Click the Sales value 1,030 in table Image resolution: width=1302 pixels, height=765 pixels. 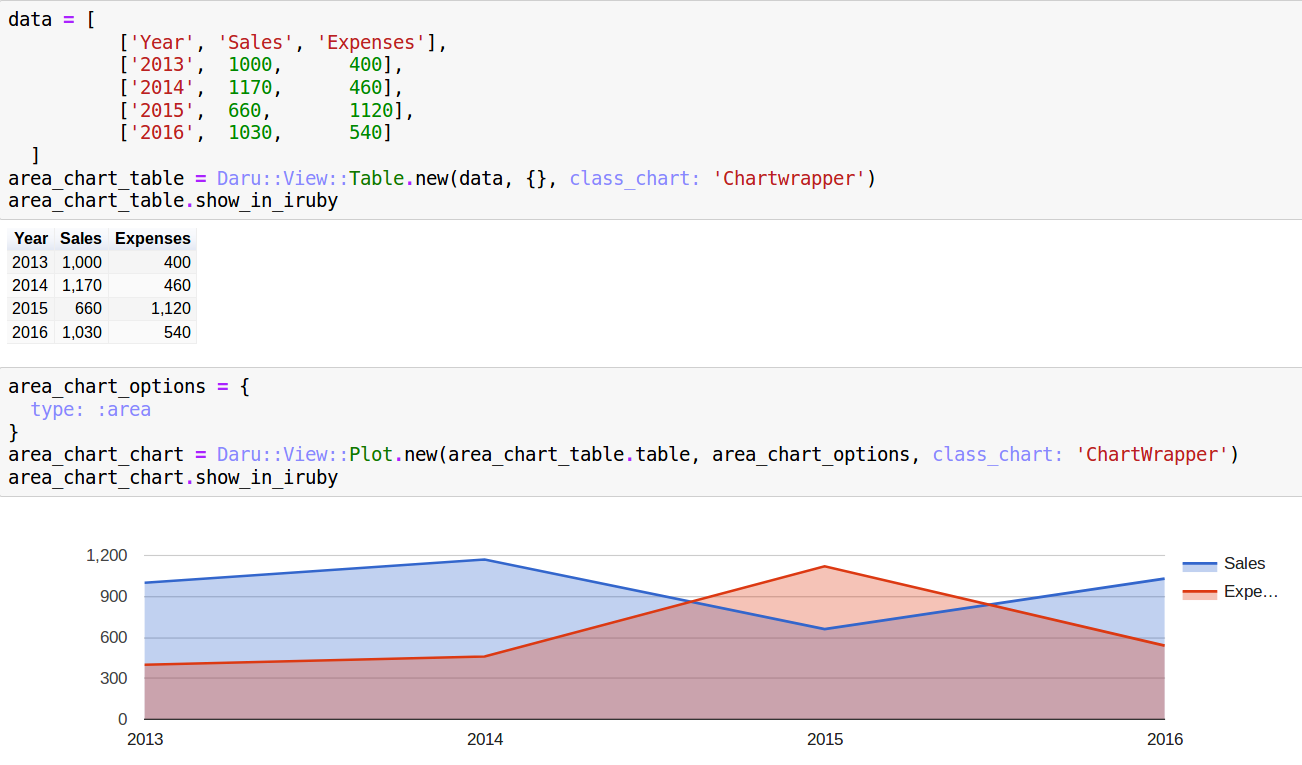pos(81,332)
